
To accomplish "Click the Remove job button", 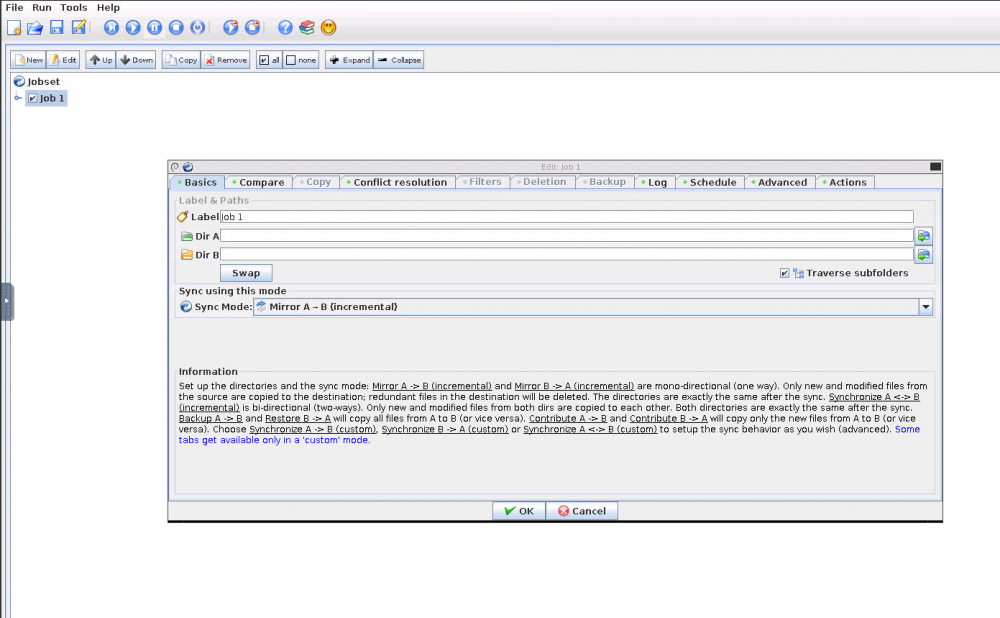I will [x=225, y=60].
